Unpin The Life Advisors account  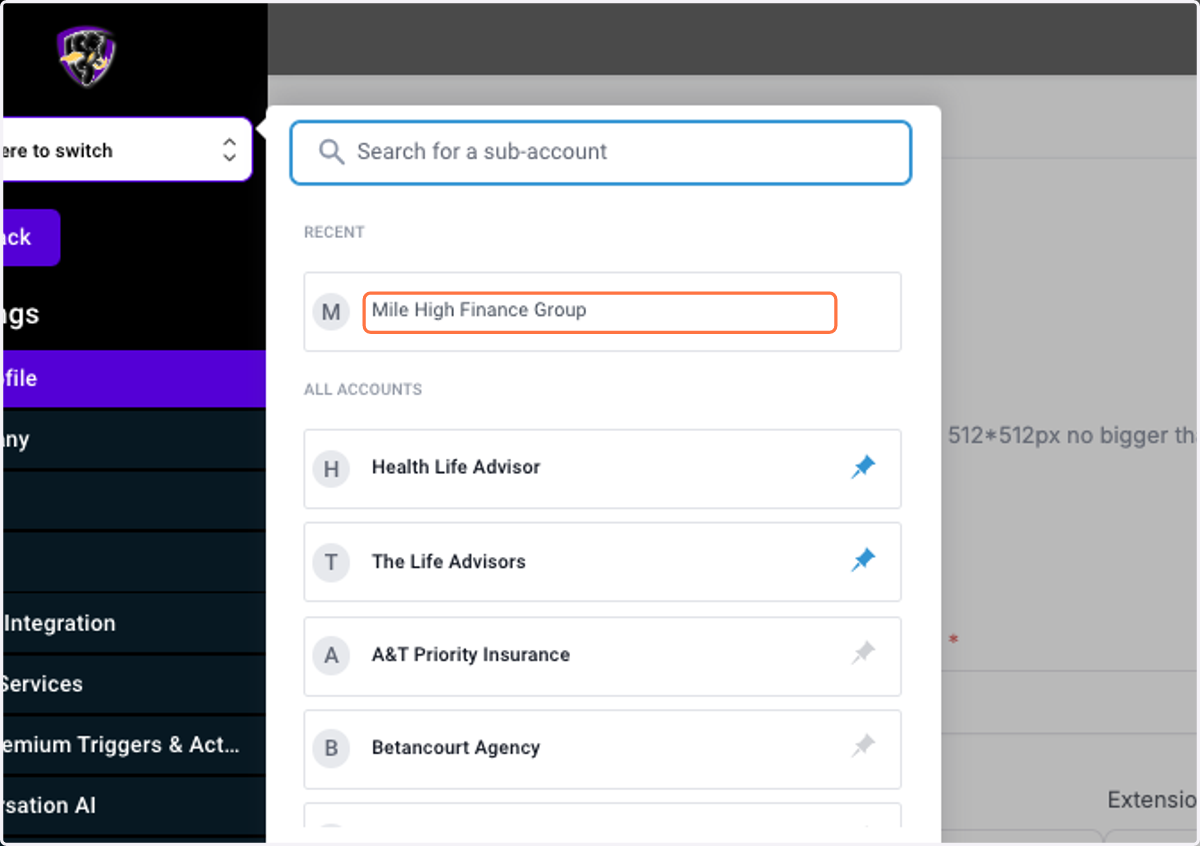(x=863, y=561)
